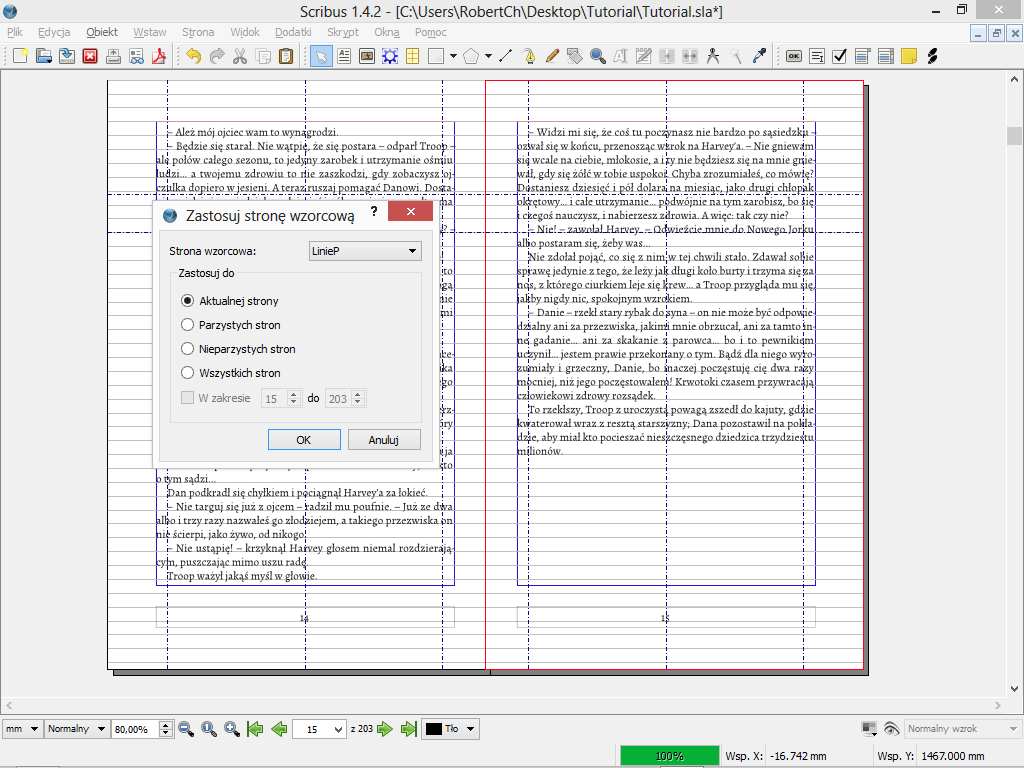Image resolution: width=1024 pixels, height=768 pixels.
Task: Go to next page with green arrow
Action: point(386,729)
